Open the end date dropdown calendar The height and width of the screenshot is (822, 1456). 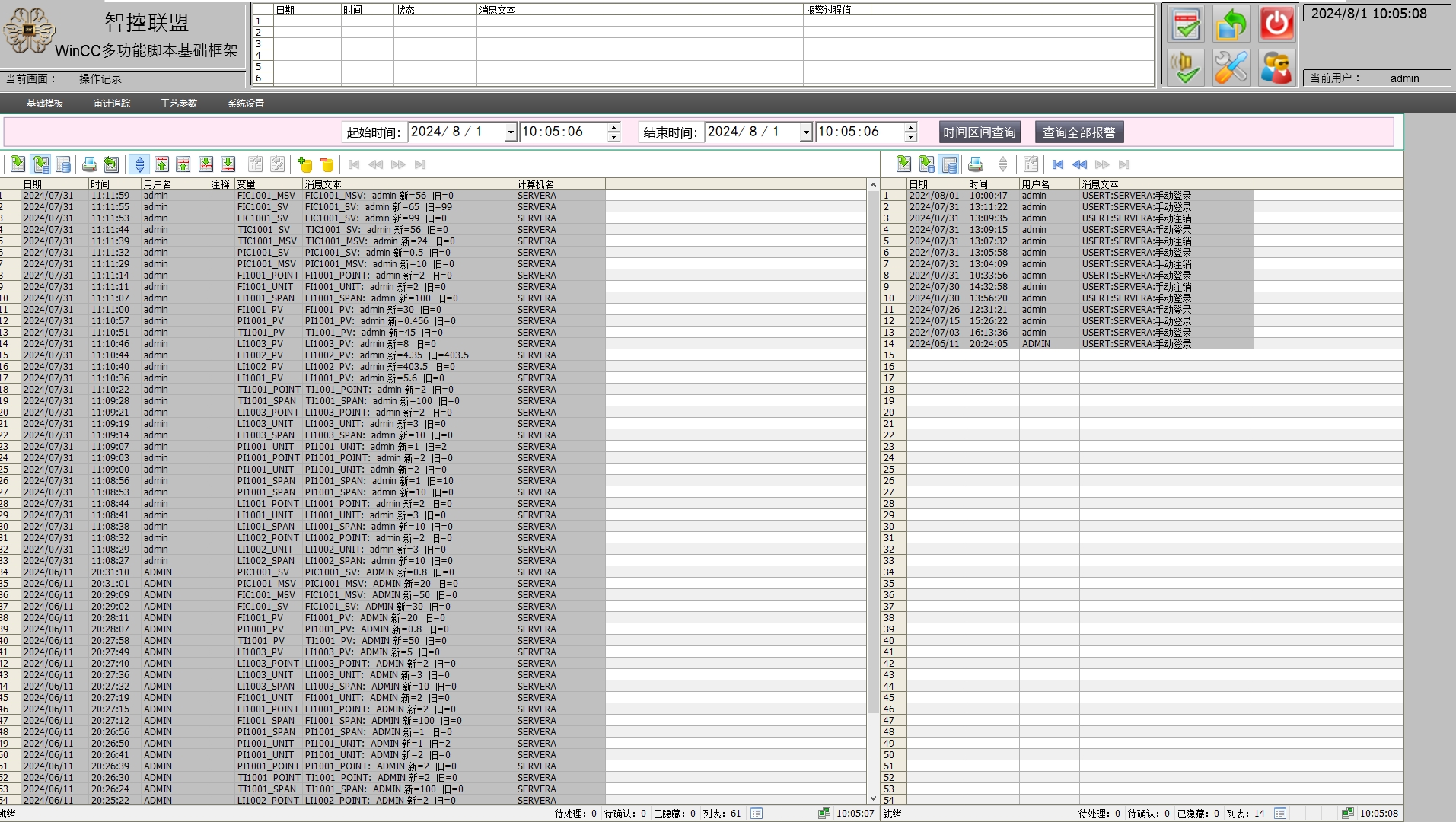pyautogui.click(x=805, y=132)
